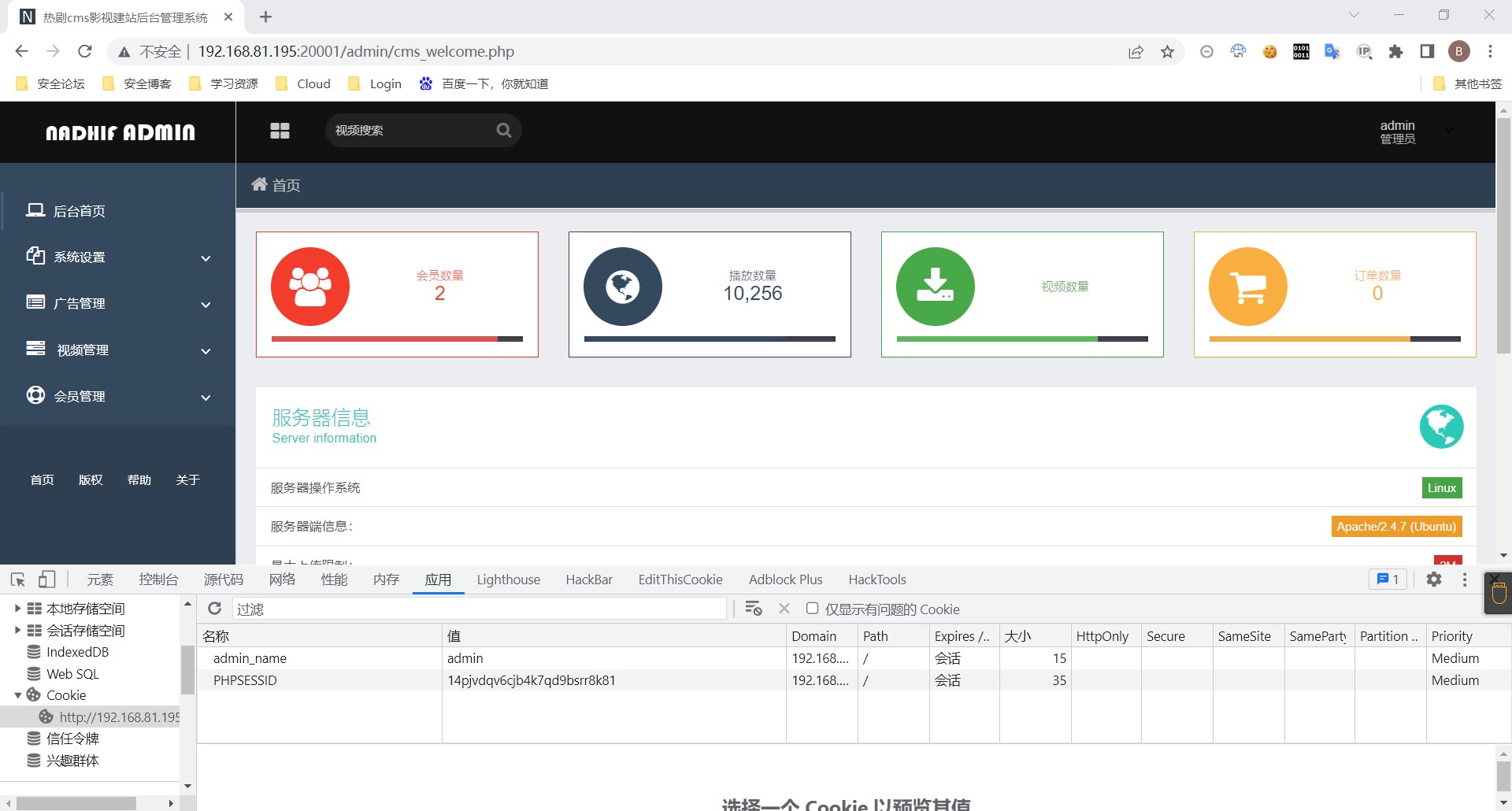Click the 版权 footer link in sidebar
This screenshot has height=811, width=1512.
point(91,480)
